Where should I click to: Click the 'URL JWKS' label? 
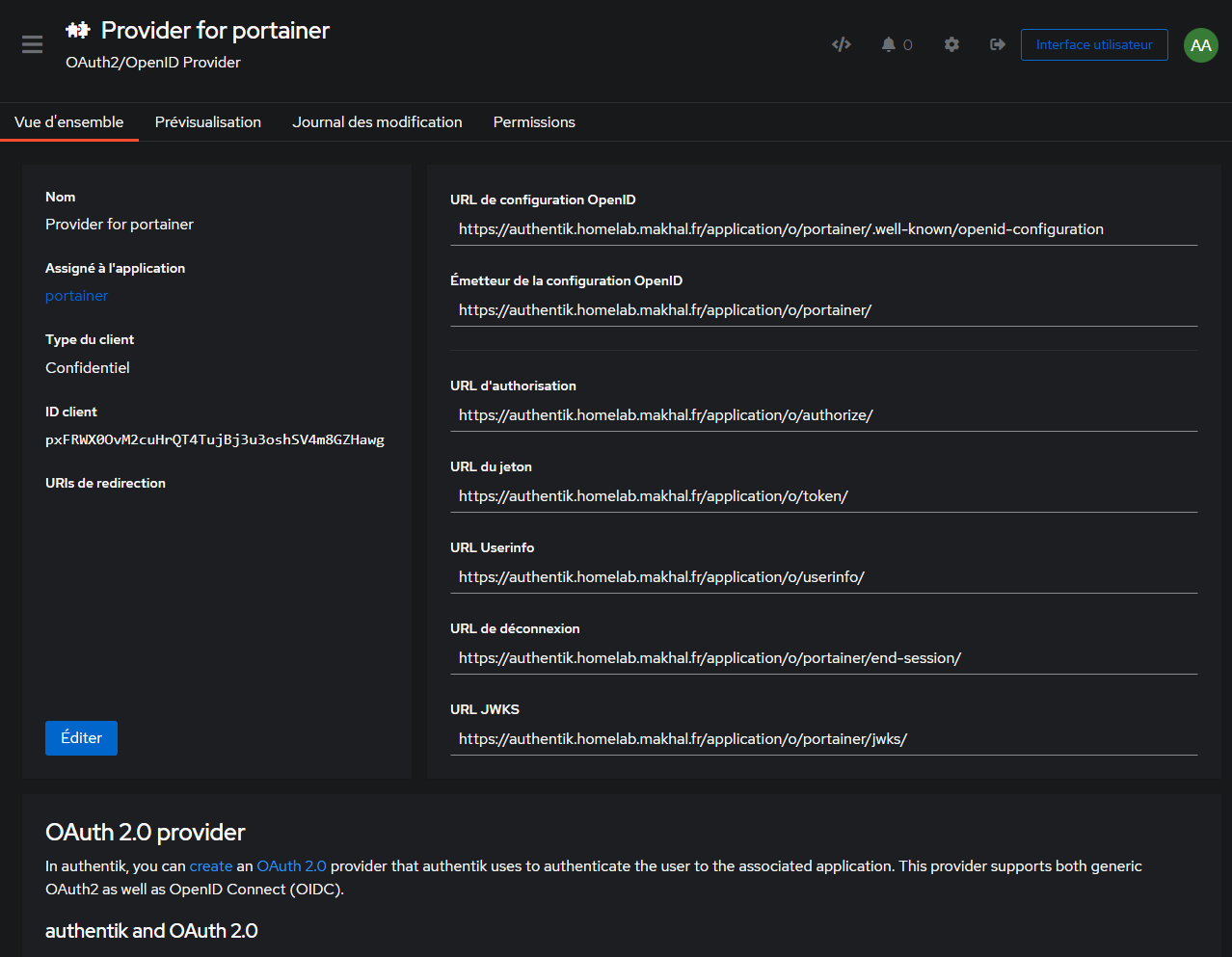pos(485,709)
